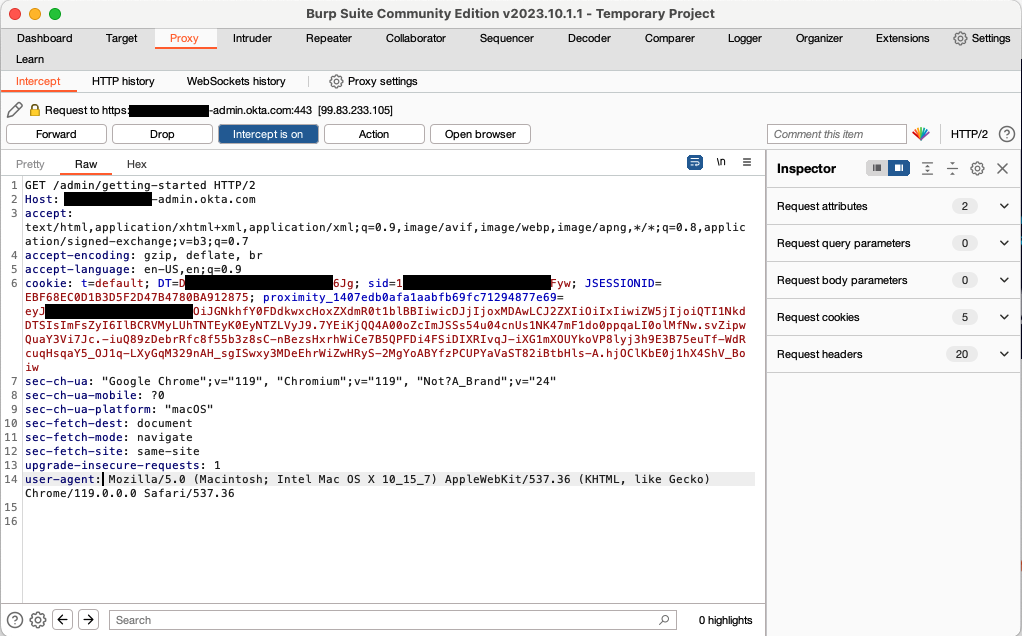The width and height of the screenshot is (1022, 636).
Task: Click the '0 highlights' status text
Action: (725, 620)
